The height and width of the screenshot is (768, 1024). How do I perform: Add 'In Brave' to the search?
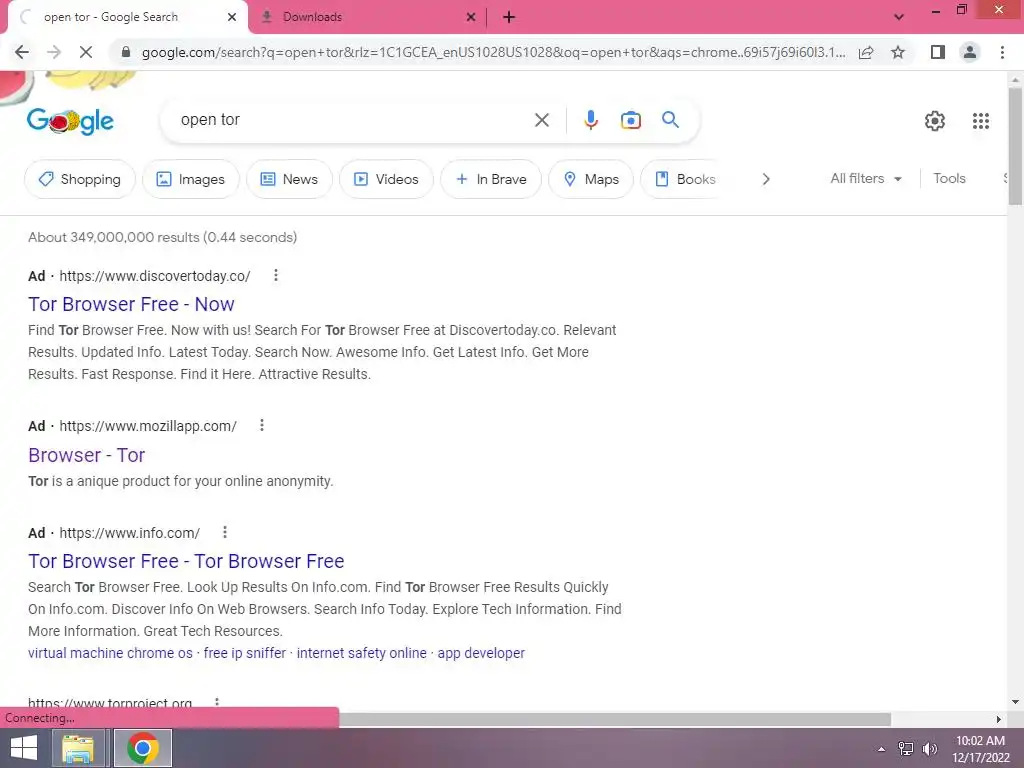(x=491, y=179)
